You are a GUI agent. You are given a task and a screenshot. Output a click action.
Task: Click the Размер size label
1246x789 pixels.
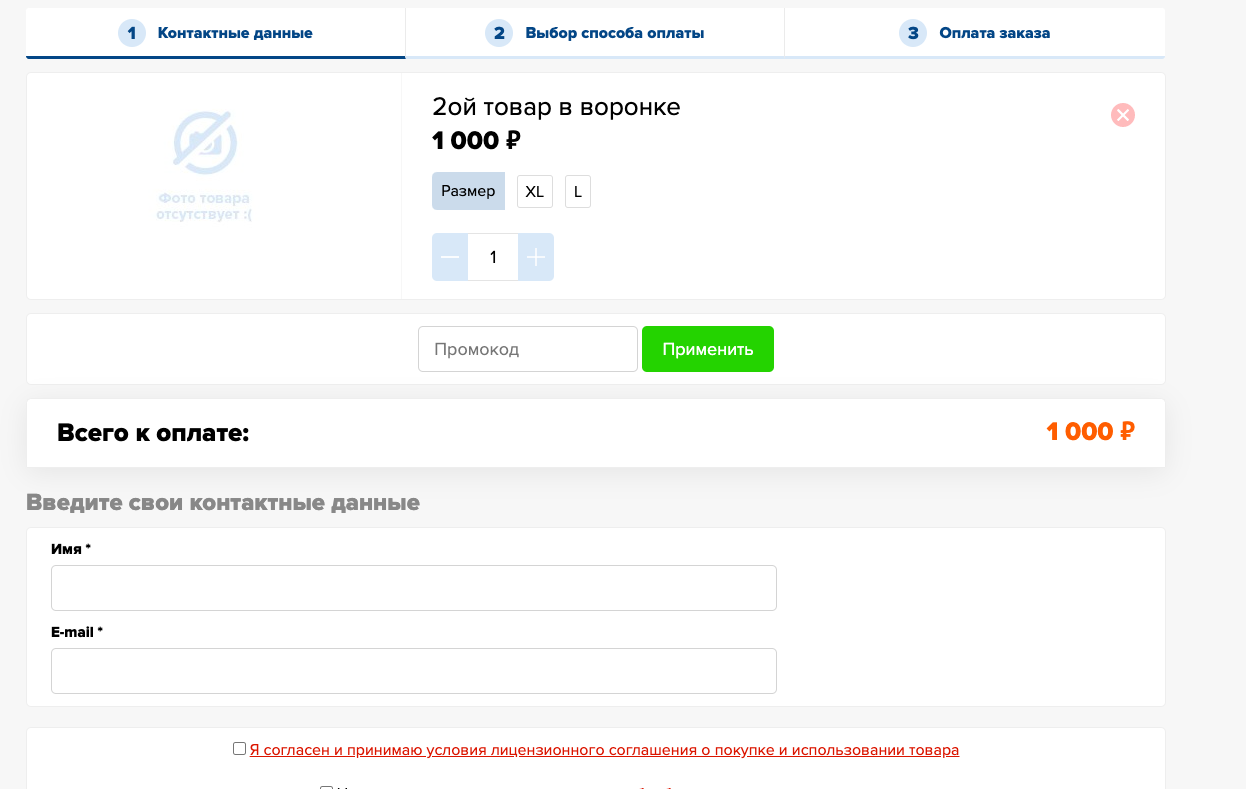[x=468, y=191]
